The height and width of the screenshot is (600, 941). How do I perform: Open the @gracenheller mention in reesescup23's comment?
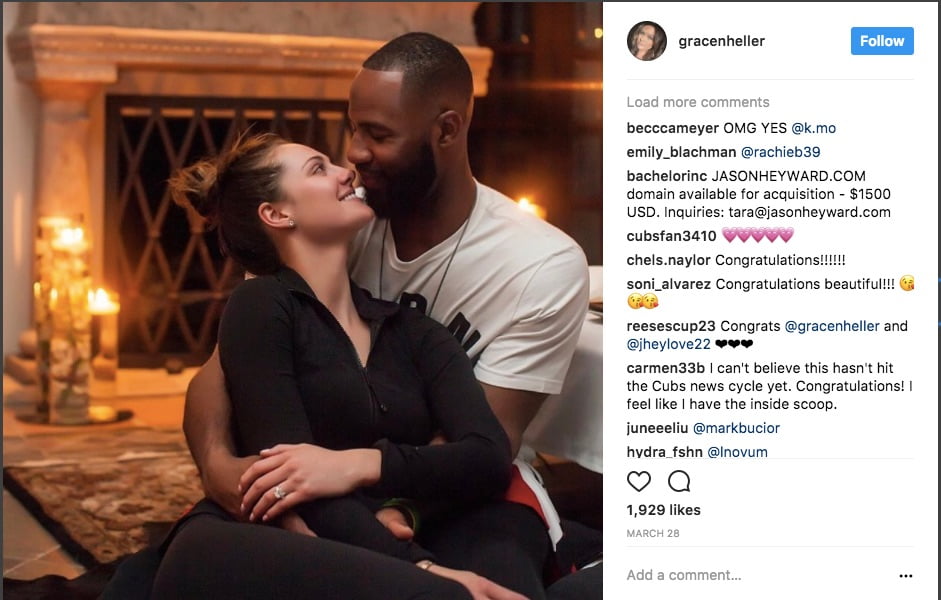point(832,326)
